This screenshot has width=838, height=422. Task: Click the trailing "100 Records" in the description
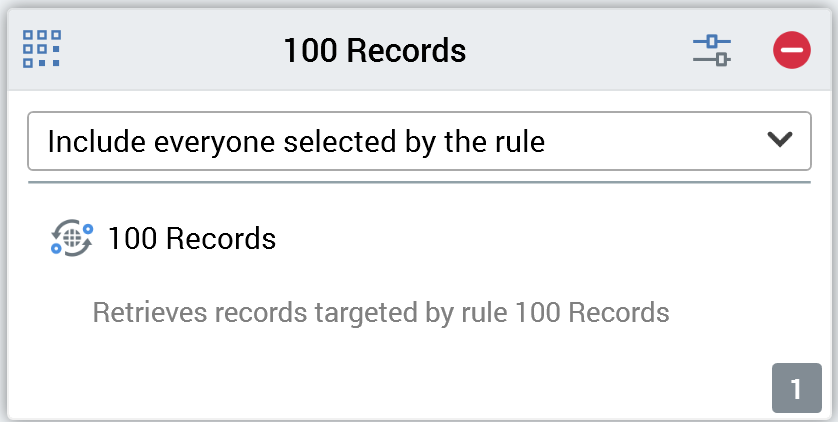click(x=592, y=312)
